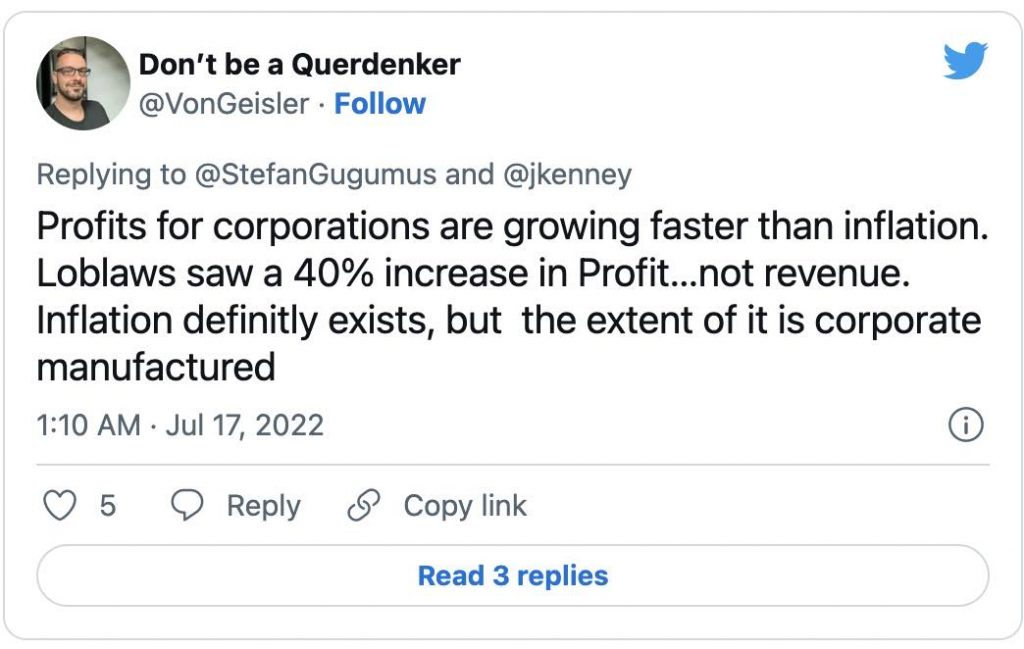Click the like count number 5

tap(107, 506)
